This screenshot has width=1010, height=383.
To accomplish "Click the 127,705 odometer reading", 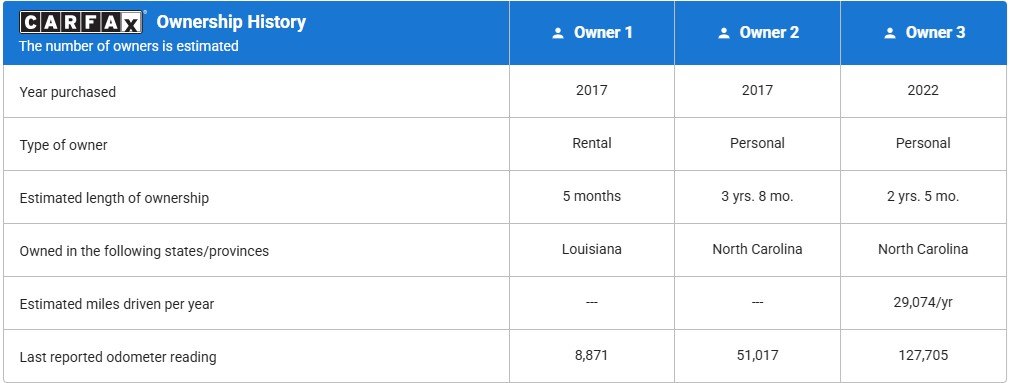I will (x=923, y=355).
